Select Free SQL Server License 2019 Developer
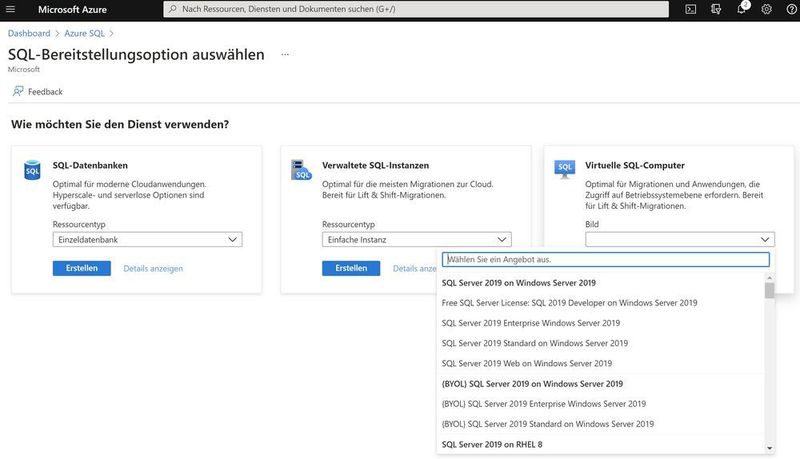 (569, 303)
